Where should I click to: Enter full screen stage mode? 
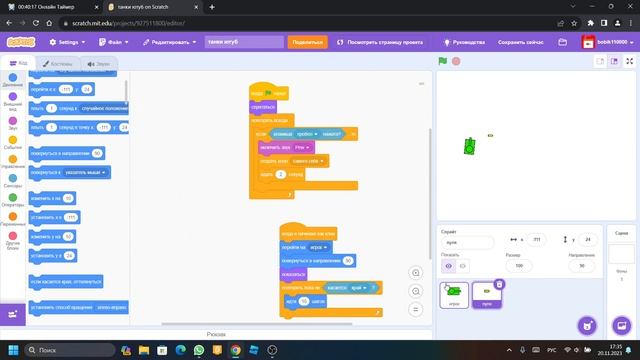tap(629, 61)
